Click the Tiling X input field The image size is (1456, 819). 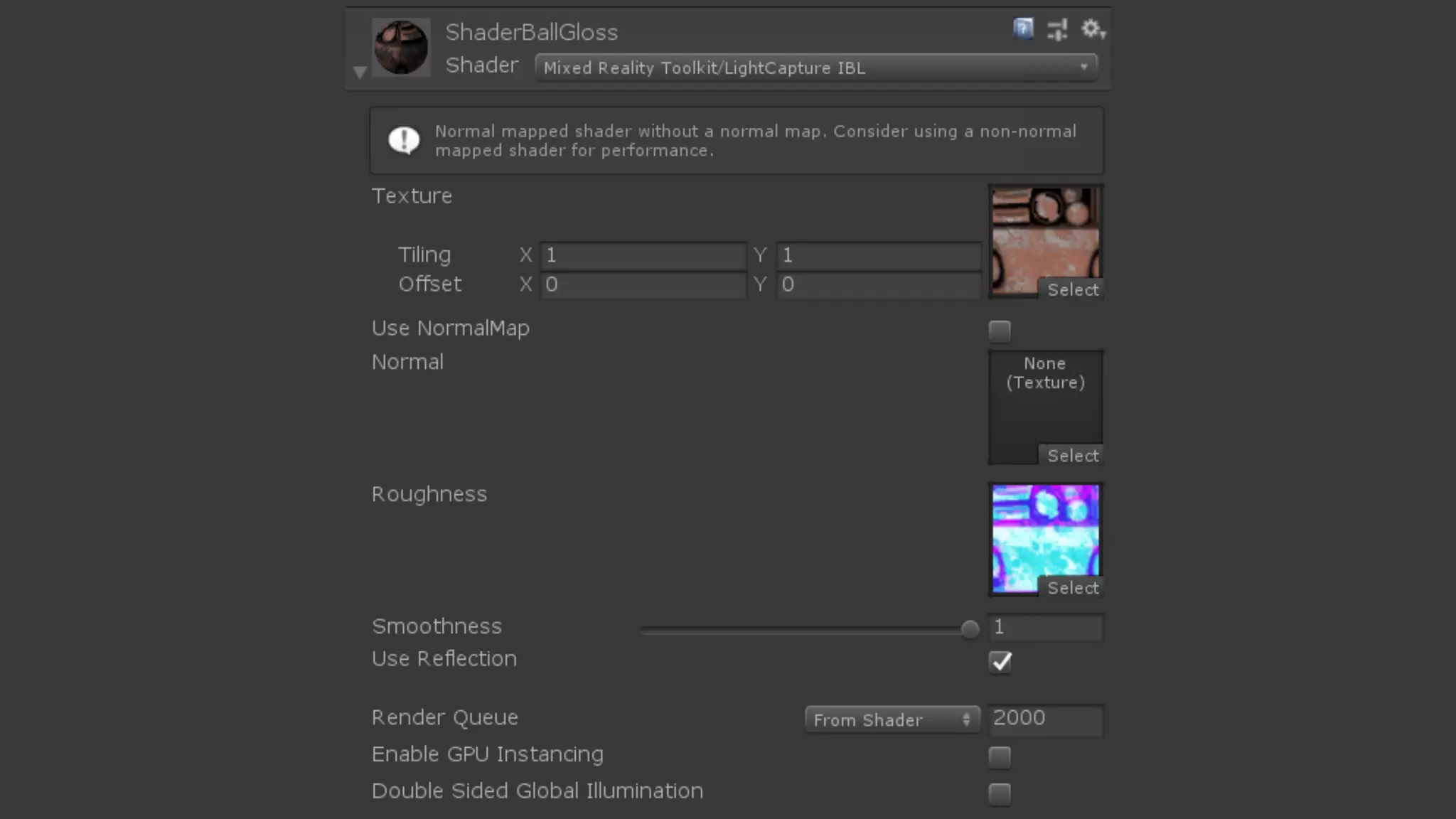click(x=643, y=255)
